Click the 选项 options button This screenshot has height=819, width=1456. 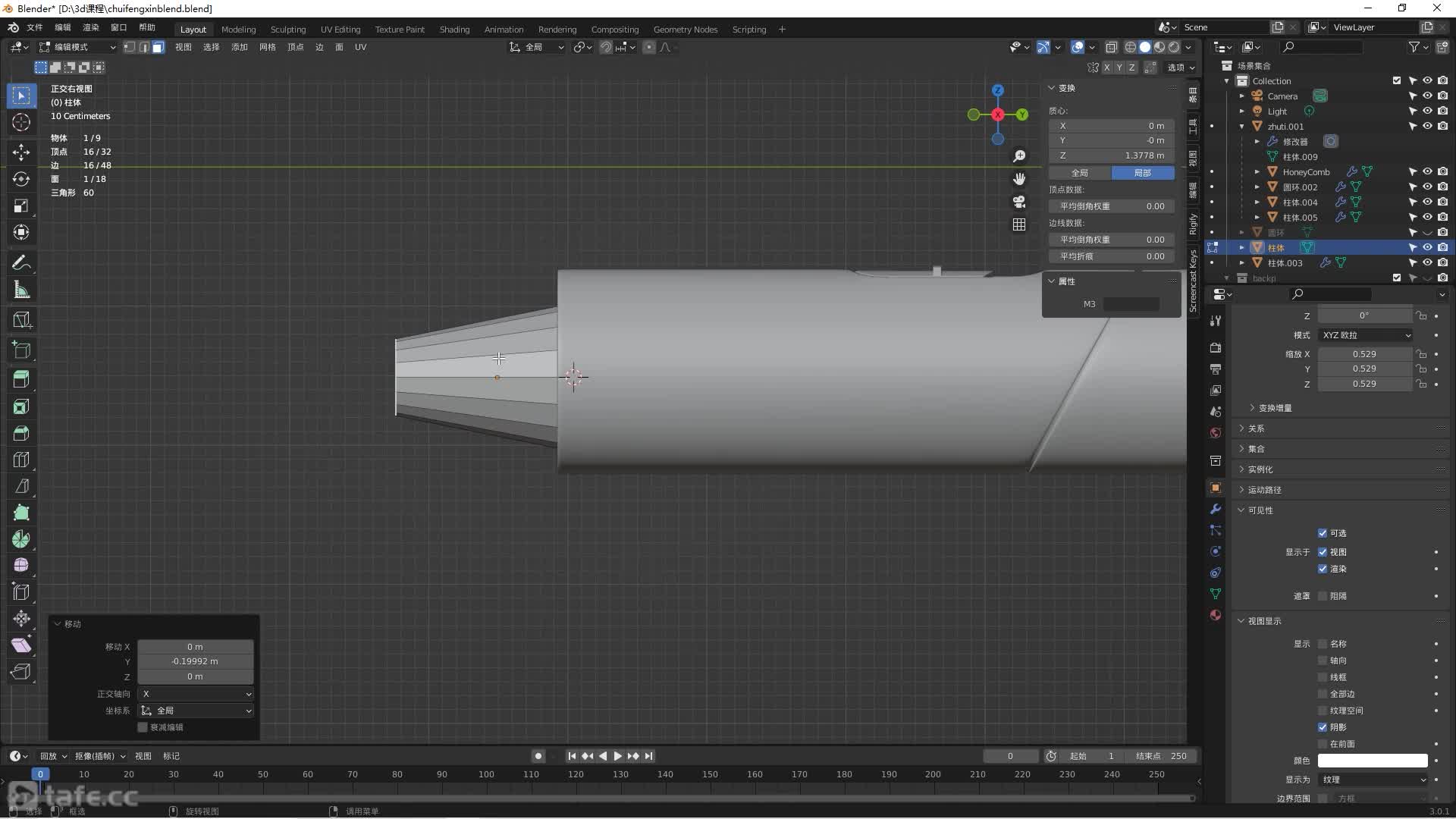[1181, 67]
